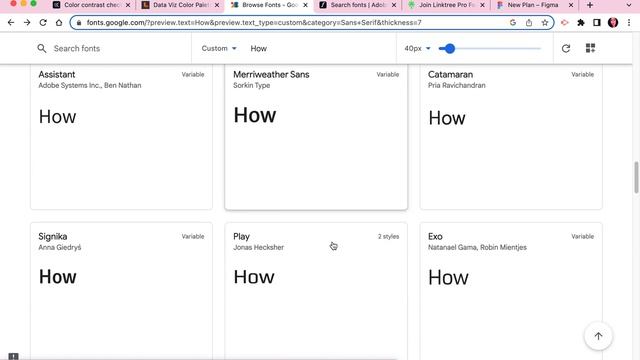Close the Color contrast checker tab

128,5
